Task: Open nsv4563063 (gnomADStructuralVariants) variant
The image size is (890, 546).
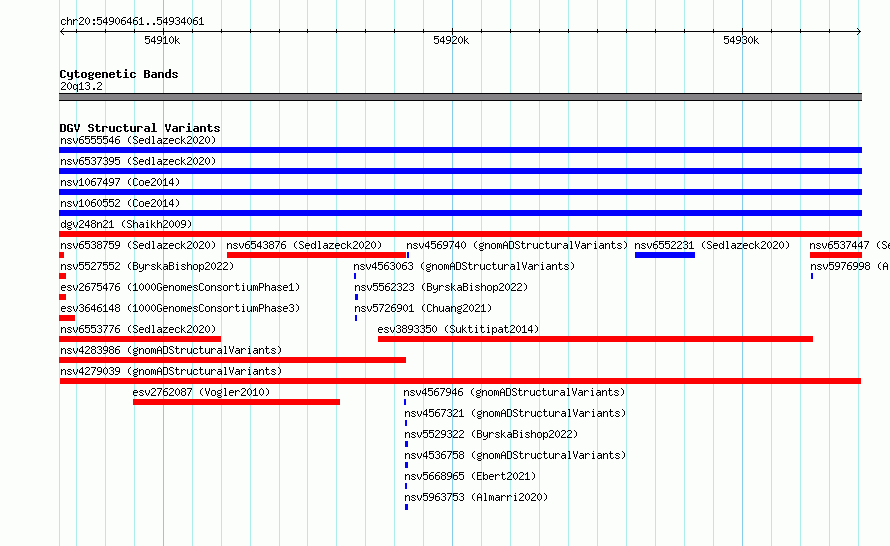Action: (x=464, y=266)
